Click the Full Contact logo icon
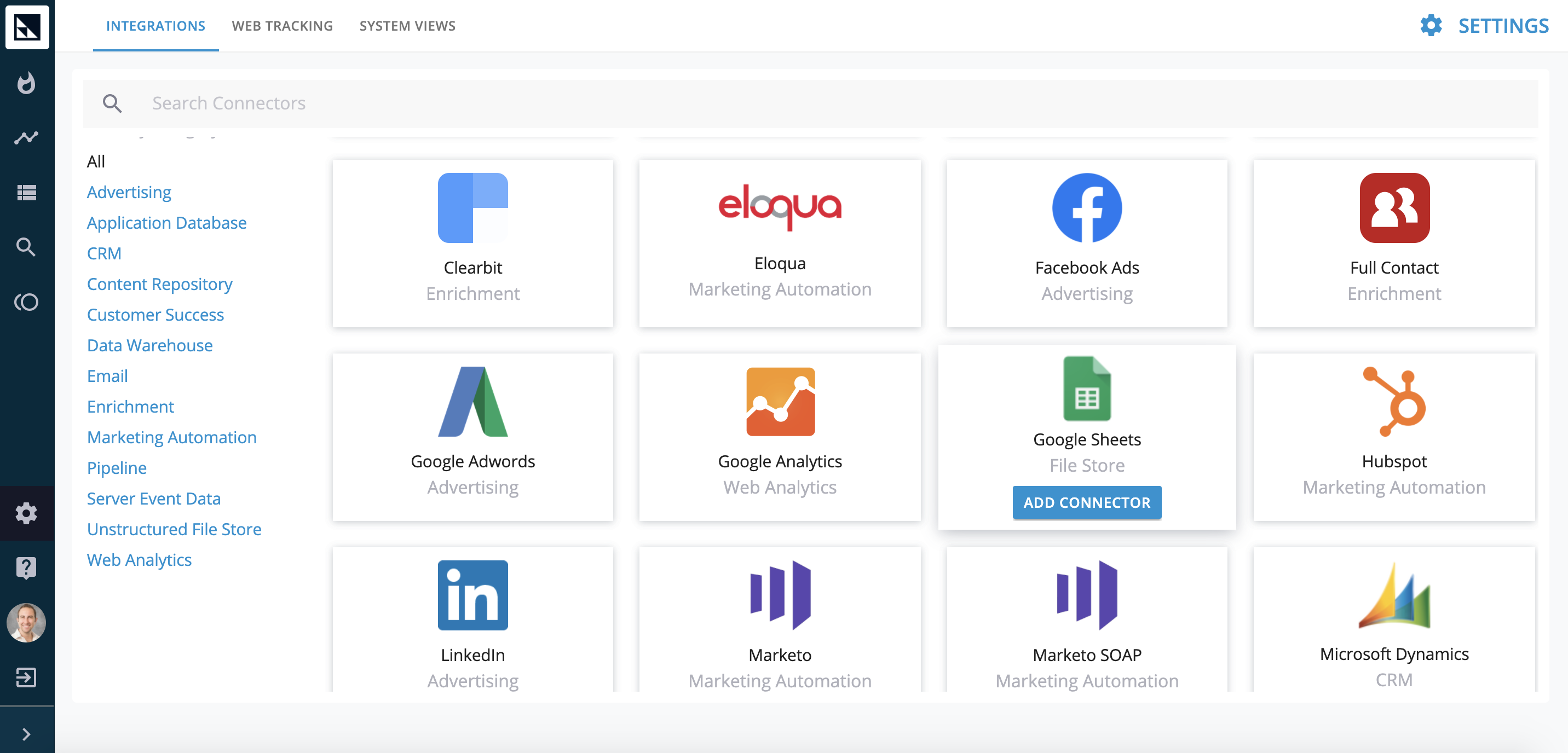The height and width of the screenshot is (753, 1568). pos(1394,207)
